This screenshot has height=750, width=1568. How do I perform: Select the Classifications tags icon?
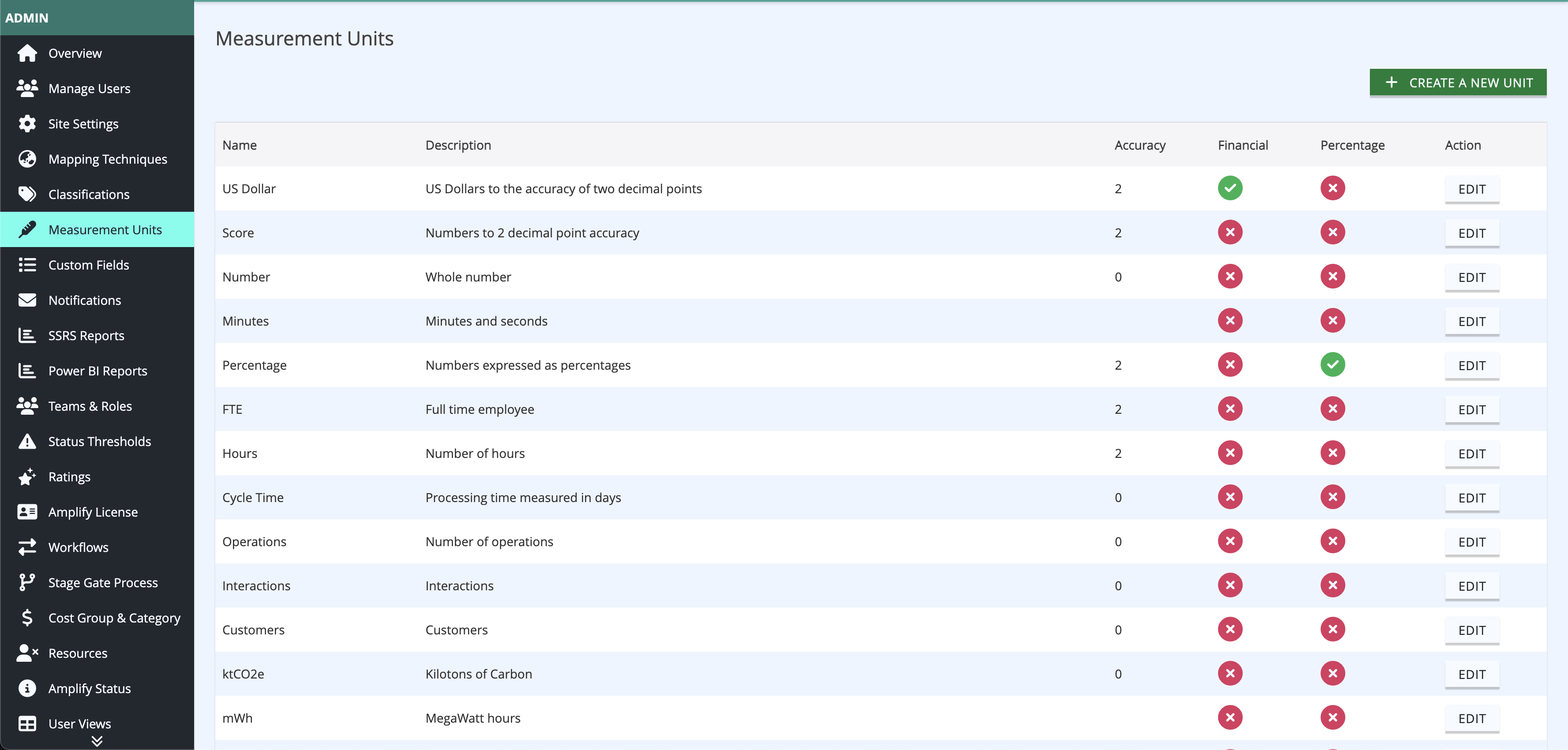click(x=27, y=194)
